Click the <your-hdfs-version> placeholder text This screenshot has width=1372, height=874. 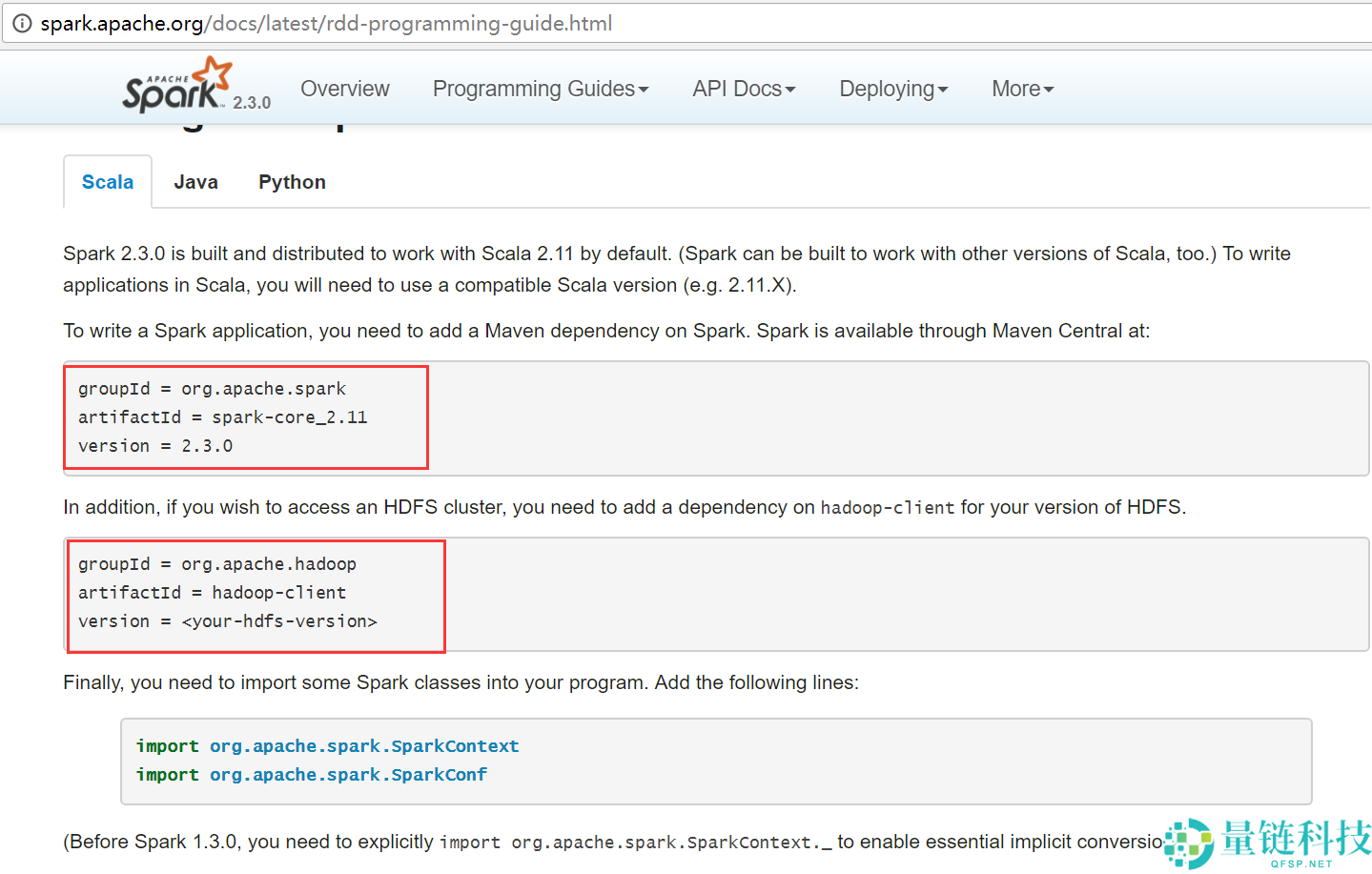tap(279, 621)
